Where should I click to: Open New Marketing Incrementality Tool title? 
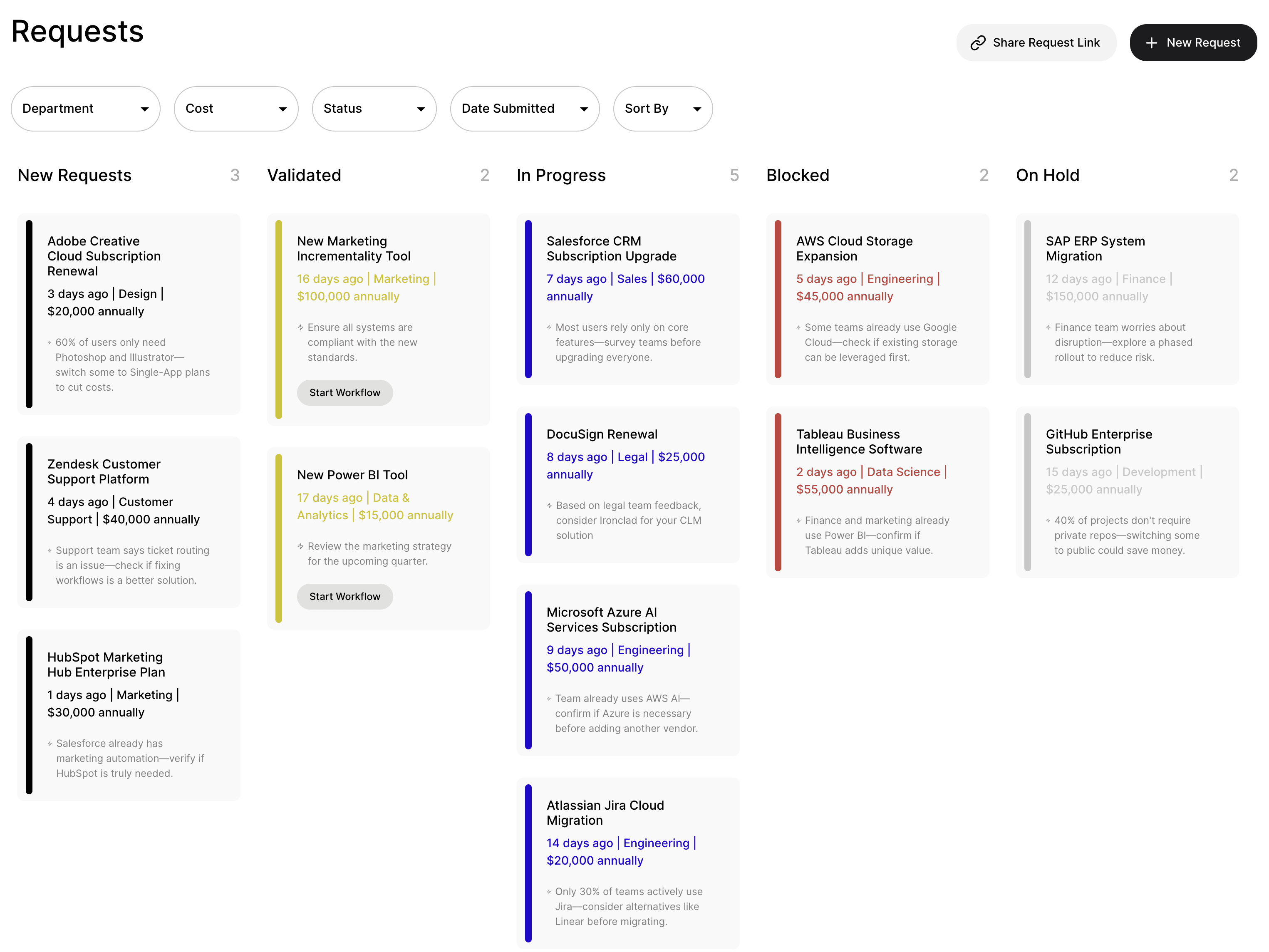(353, 249)
